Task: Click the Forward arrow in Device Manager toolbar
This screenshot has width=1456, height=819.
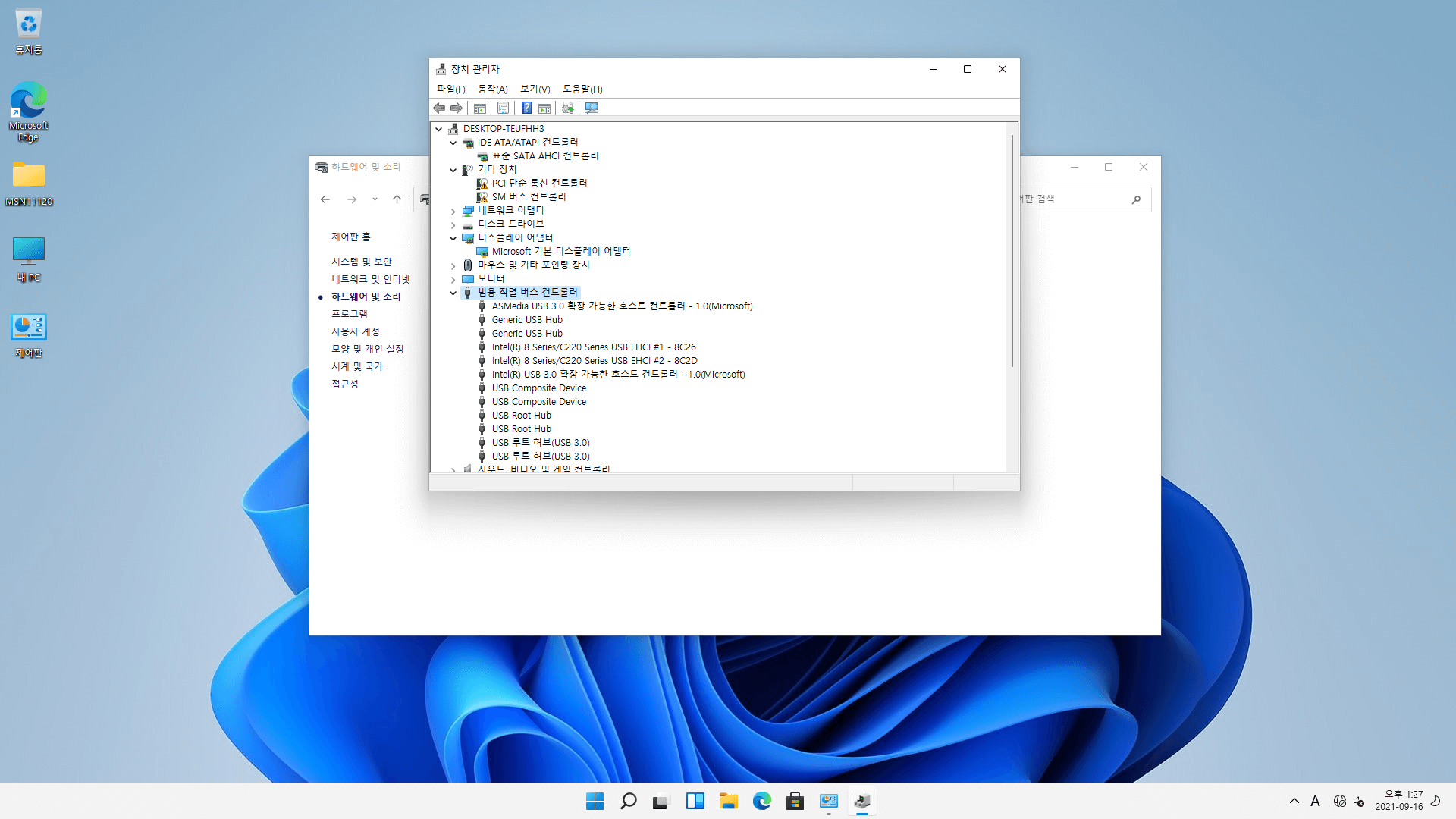Action: click(456, 108)
